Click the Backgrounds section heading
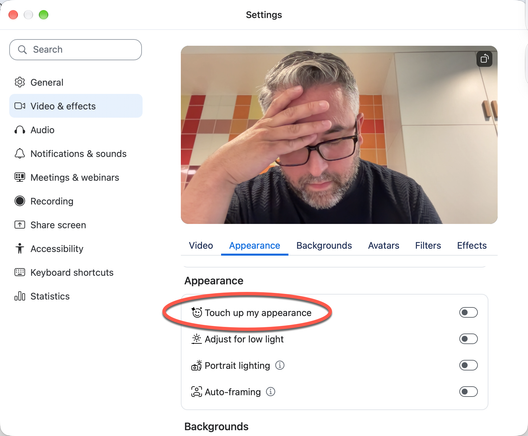528x436 pixels. [x=216, y=426]
